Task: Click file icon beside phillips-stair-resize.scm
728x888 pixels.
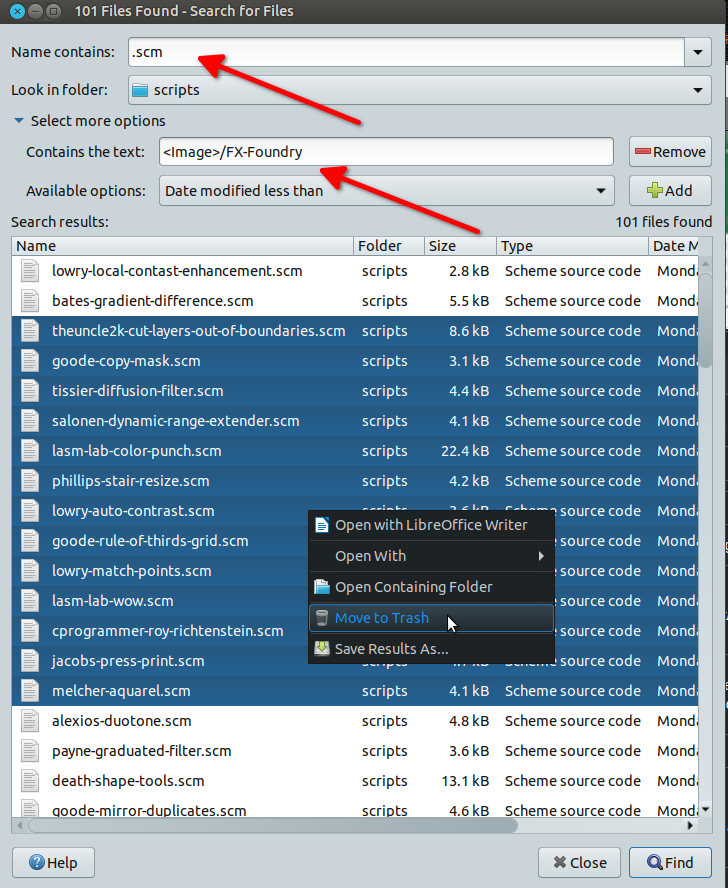Action: pyautogui.click(x=30, y=481)
